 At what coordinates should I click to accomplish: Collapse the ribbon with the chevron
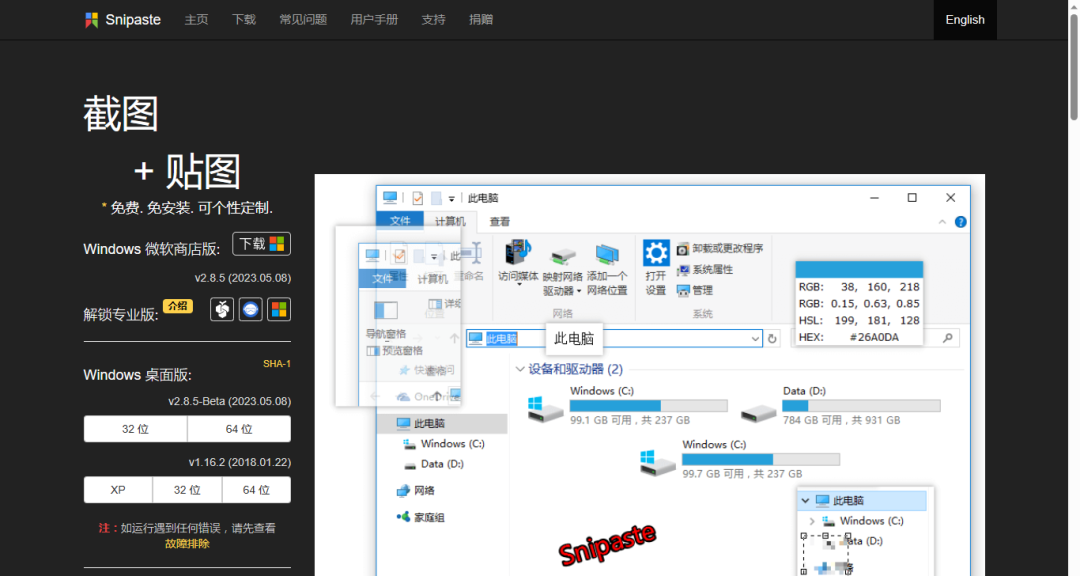942,222
